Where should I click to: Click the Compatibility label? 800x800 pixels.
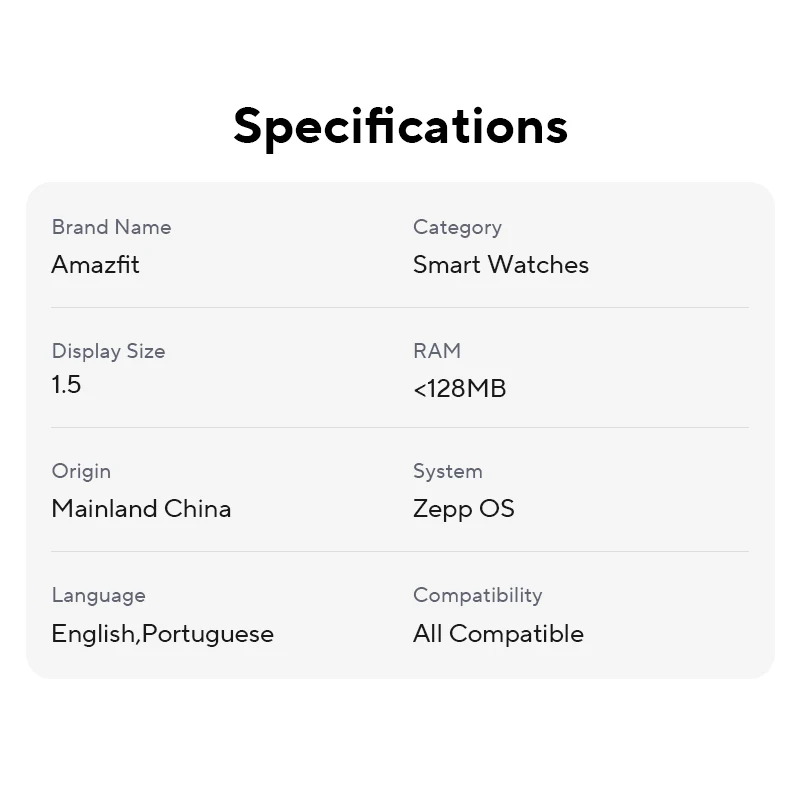(x=478, y=595)
